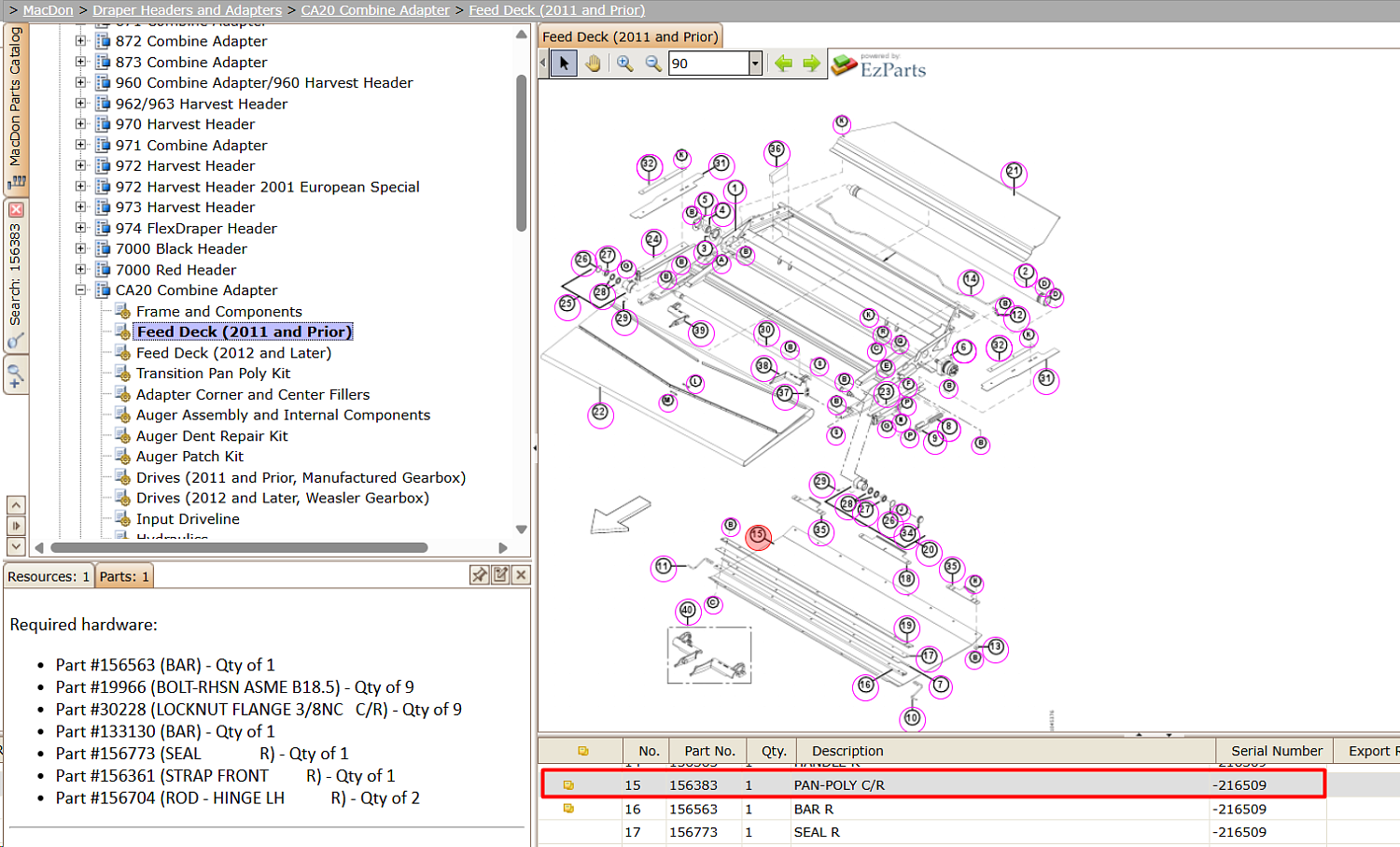Click the Auger Patch Kit page icon
1400x847 pixels.
coord(122,457)
